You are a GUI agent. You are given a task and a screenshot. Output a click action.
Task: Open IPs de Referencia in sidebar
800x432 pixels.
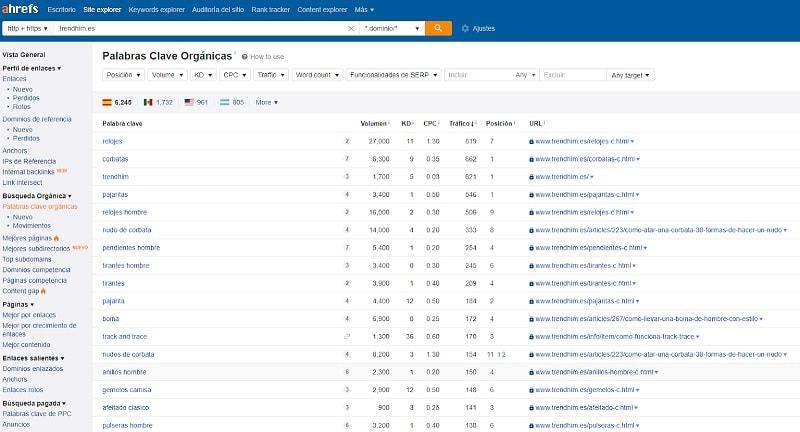point(29,161)
